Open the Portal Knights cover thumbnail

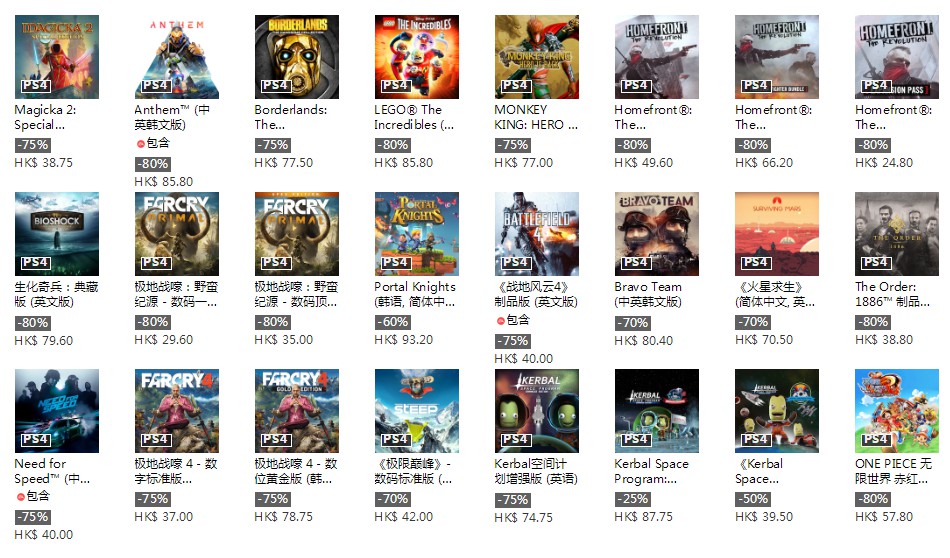click(x=416, y=234)
